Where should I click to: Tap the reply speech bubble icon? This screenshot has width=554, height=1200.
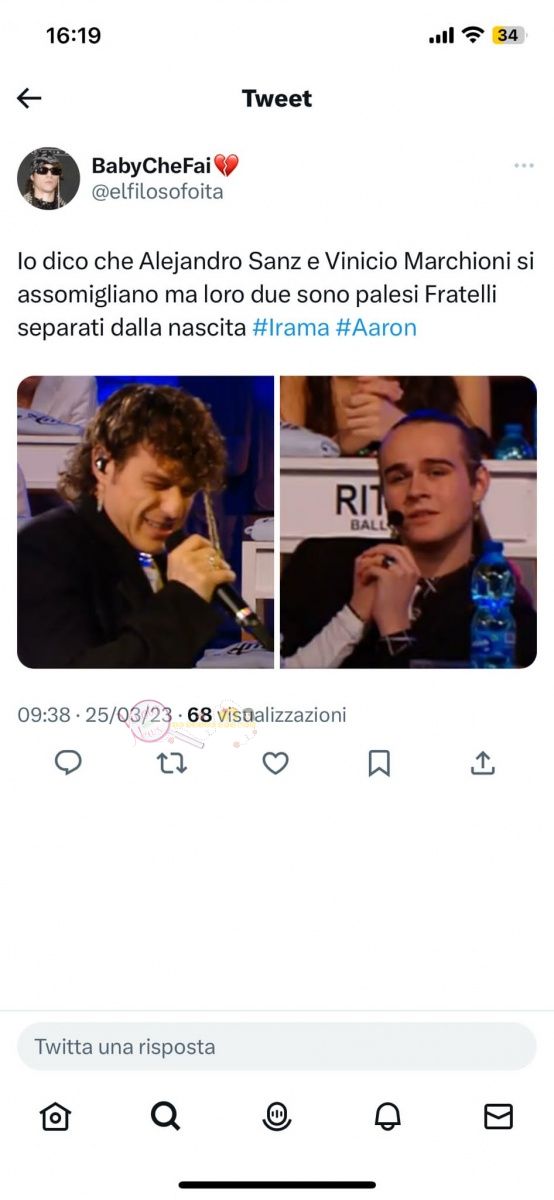67,763
